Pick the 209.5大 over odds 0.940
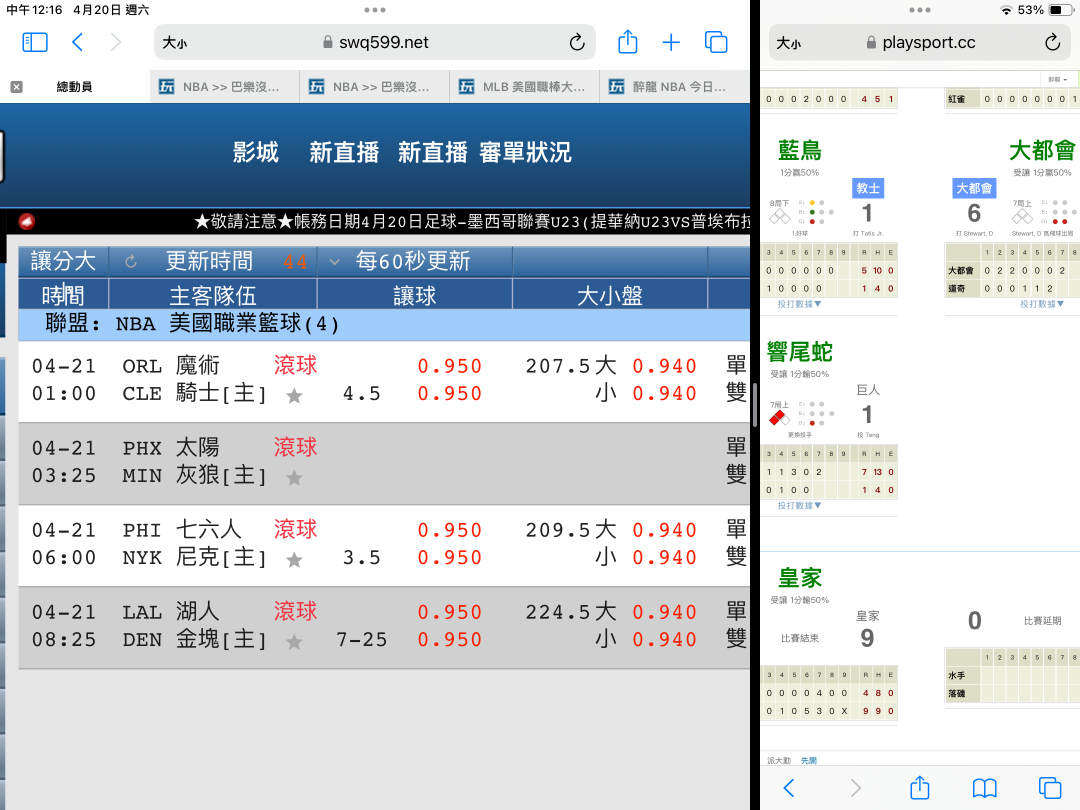 pos(665,530)
